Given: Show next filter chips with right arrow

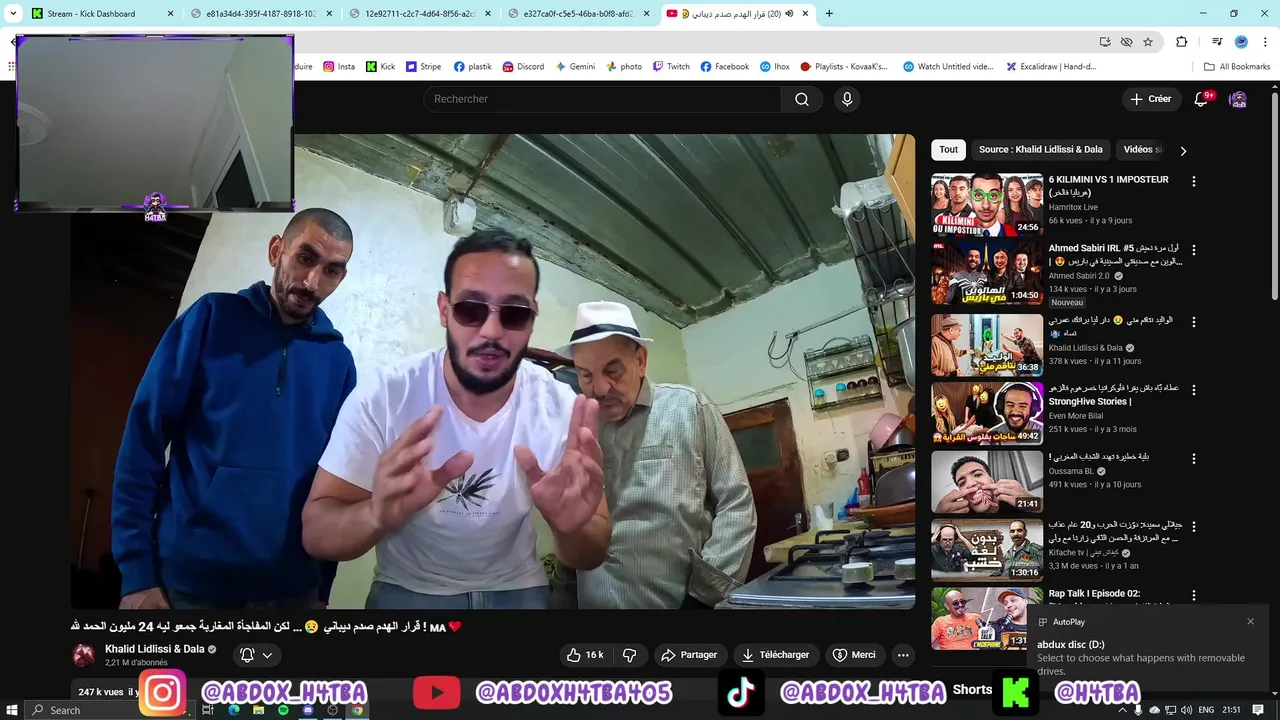Looking at the screenshot, I should tap(1183, 150).
